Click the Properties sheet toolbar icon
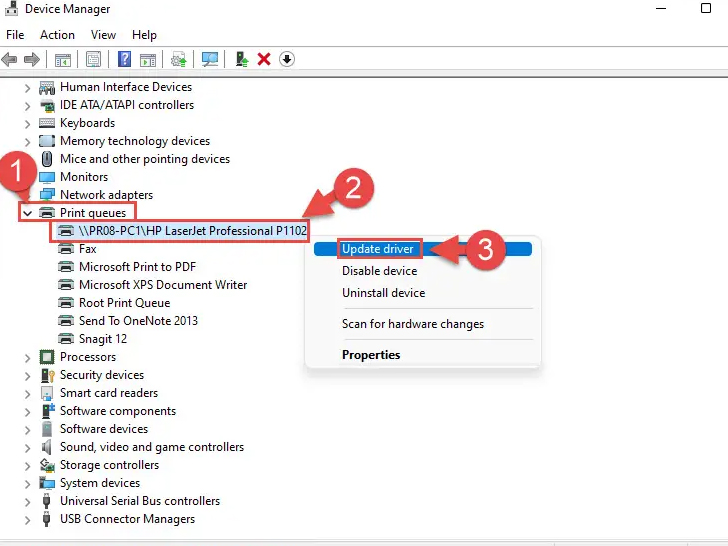The height and width of the screenshot is (546, 728). (x=93, y=59)
